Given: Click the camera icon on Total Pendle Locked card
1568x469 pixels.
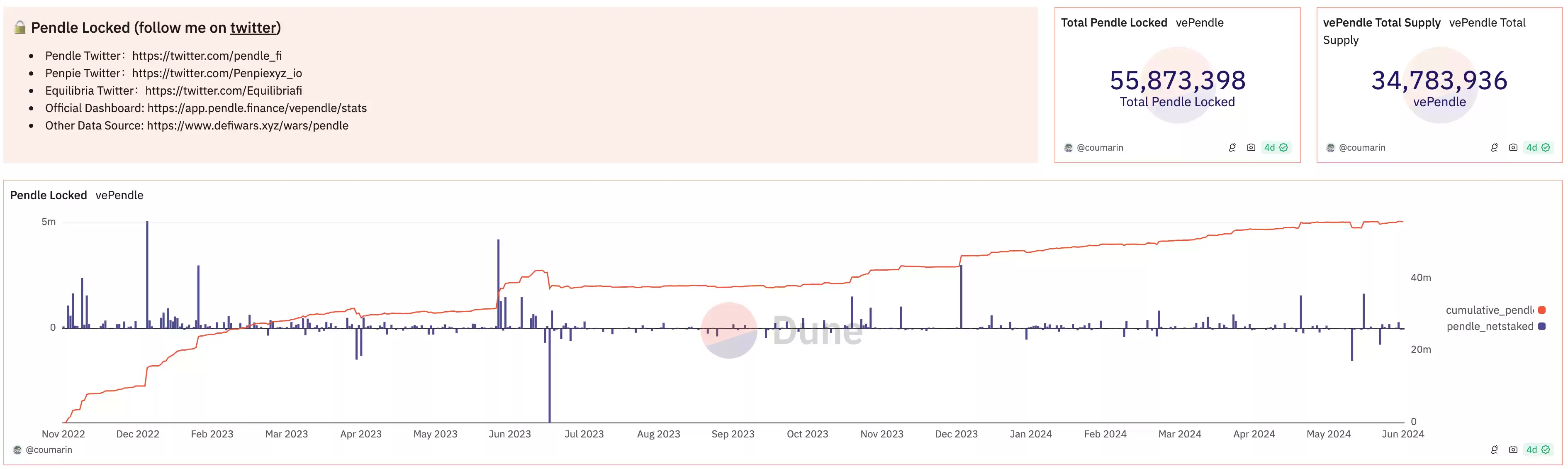Looking at the screenshot, I should tap(1251, 147).
